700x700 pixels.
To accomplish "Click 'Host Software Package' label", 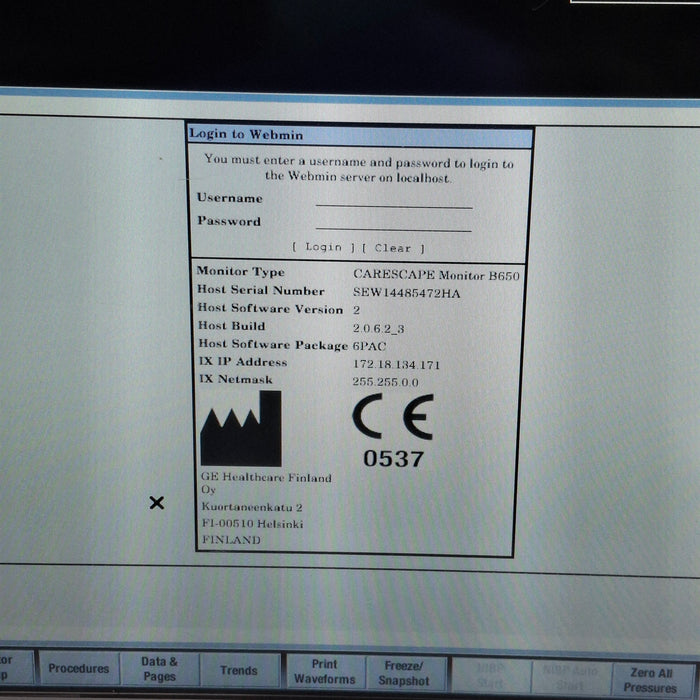I will [x=273, y=345].
